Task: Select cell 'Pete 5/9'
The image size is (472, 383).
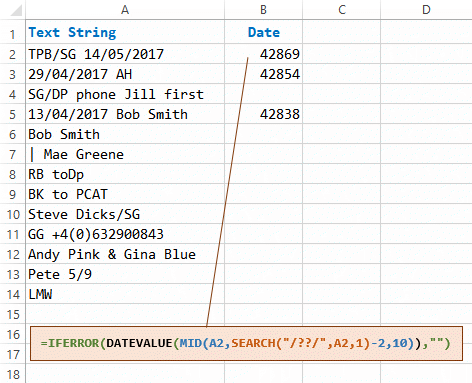Action: point(125,274)
